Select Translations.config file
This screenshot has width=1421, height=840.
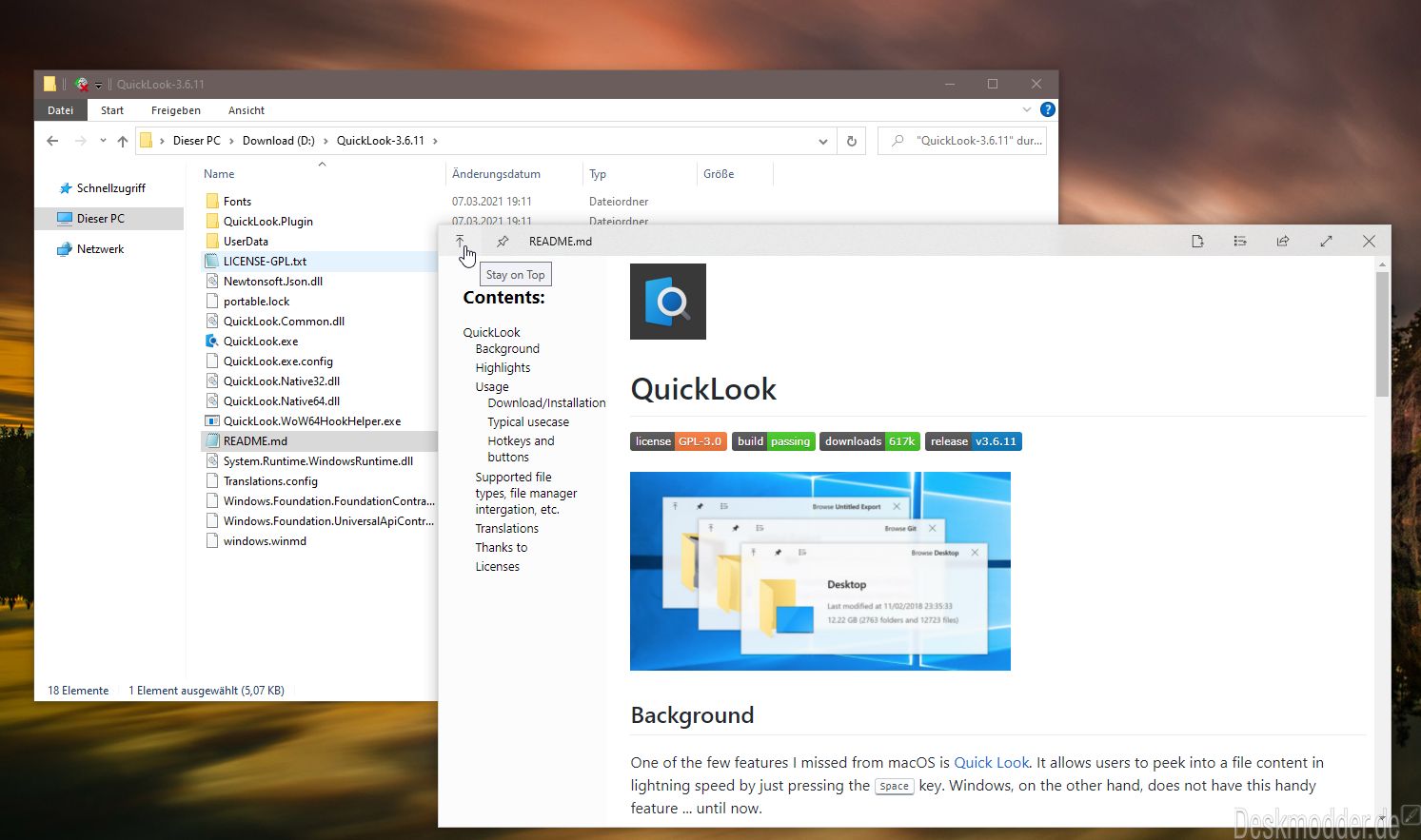point(270,481)
